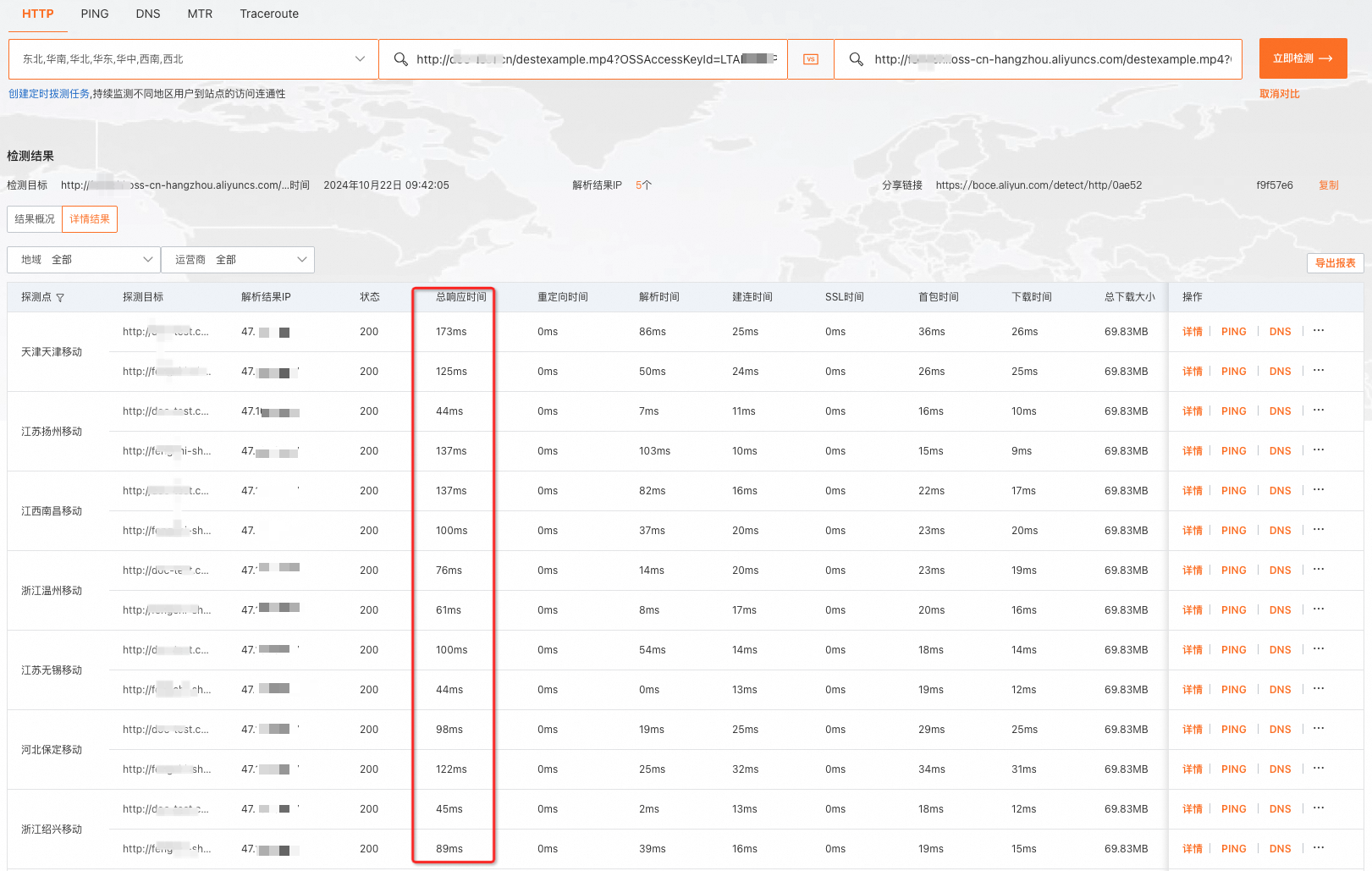Click 详情 for the 173ms row
Image resolution: width=1372 pixels, height=871 pixels.
pyautogui.click(x=1193, y=332)
